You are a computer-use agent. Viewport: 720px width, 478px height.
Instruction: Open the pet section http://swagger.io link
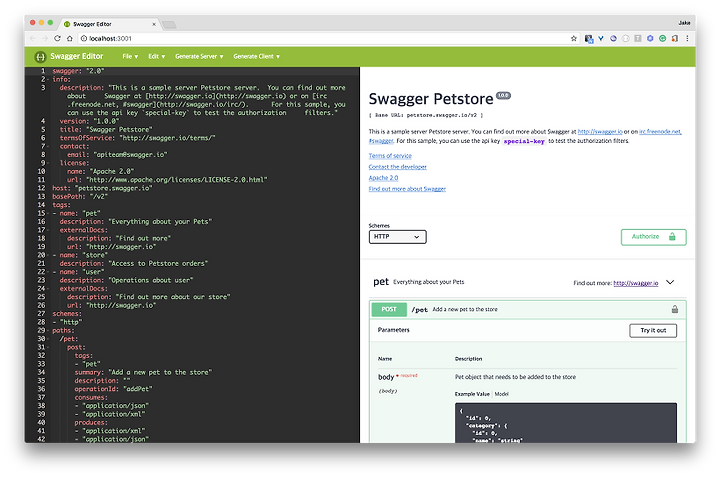pyautogui.click(x=636, y=283)
